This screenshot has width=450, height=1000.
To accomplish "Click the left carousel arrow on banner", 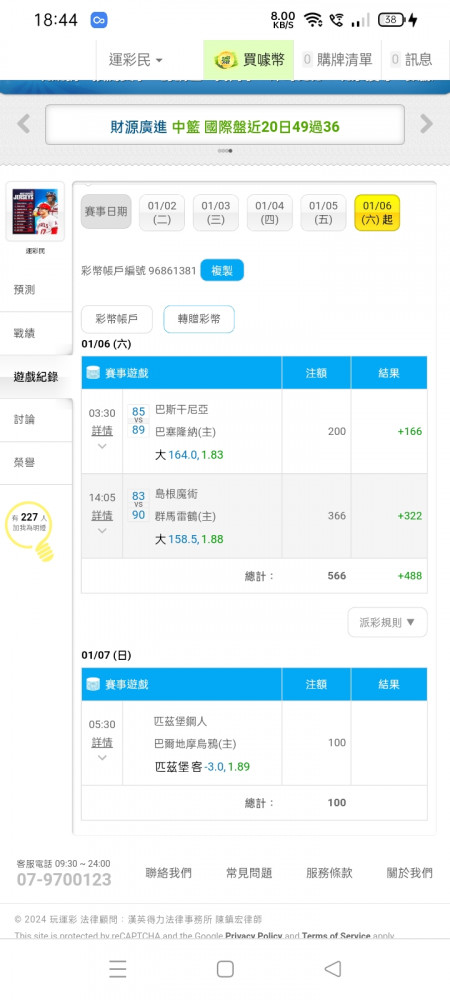I will click(24, 123).
